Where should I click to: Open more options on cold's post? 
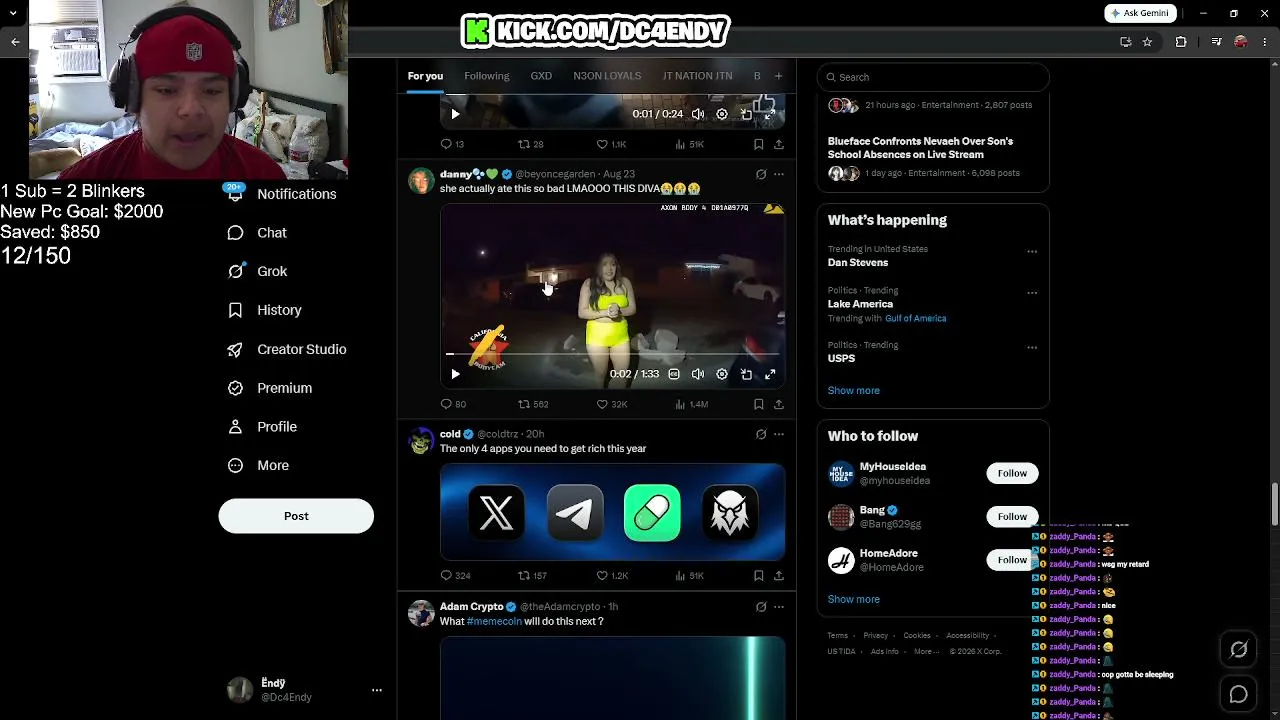(779, 434)
